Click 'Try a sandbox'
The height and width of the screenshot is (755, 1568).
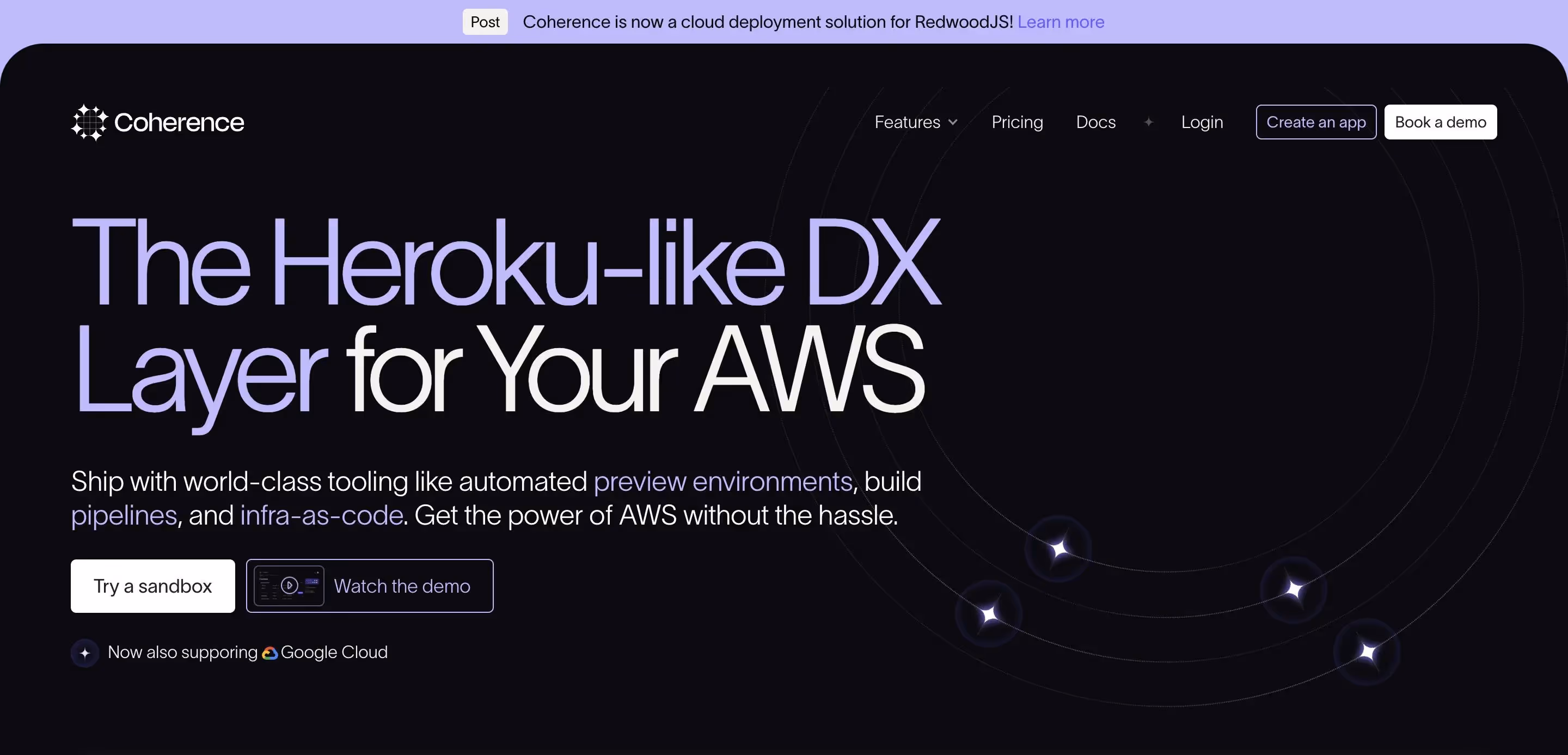click(152, 586)
